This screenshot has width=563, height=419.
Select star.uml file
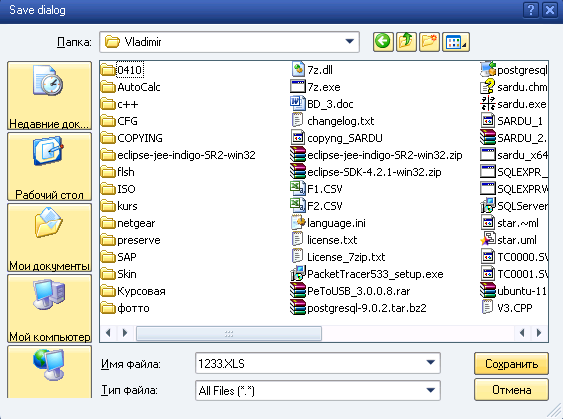click(x=509, y=240)
